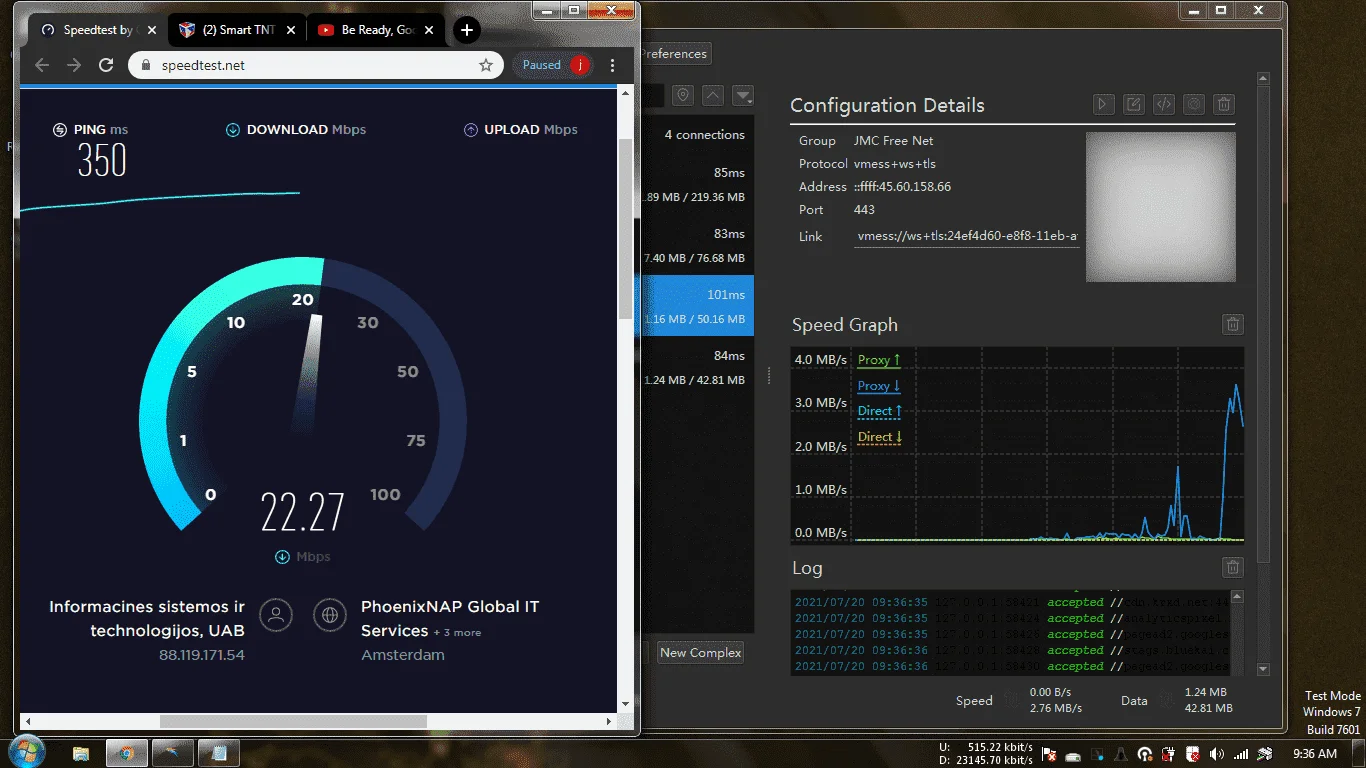Click the taskbar clock showing 9:36 AM
This screenshot has width=1366, height=768.
point(1315,754)
